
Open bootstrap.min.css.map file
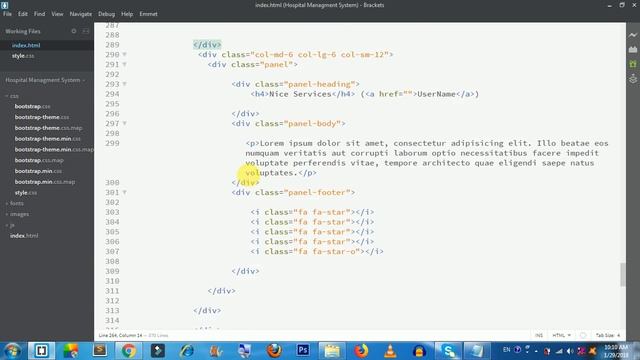click(44, 182)
